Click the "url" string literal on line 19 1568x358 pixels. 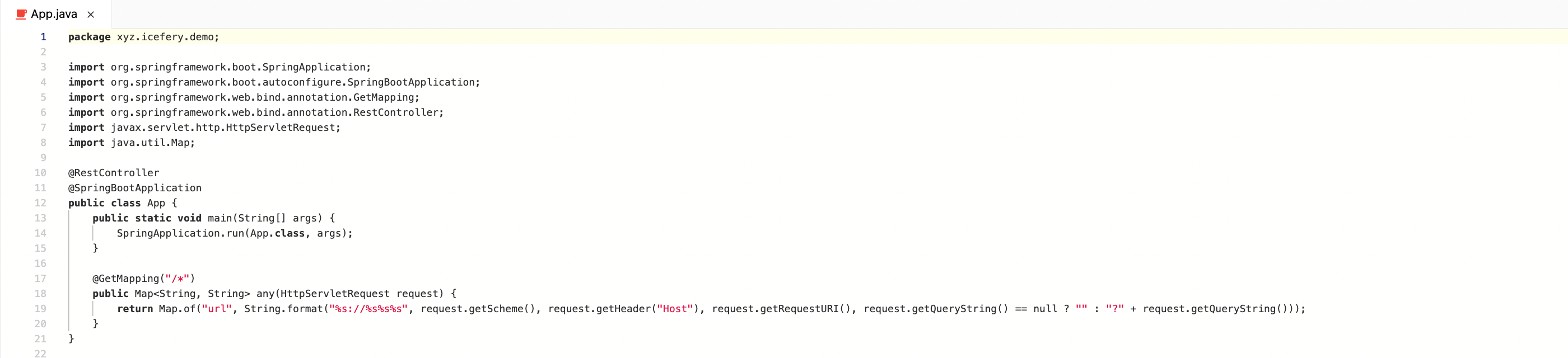tap(217, 309)
